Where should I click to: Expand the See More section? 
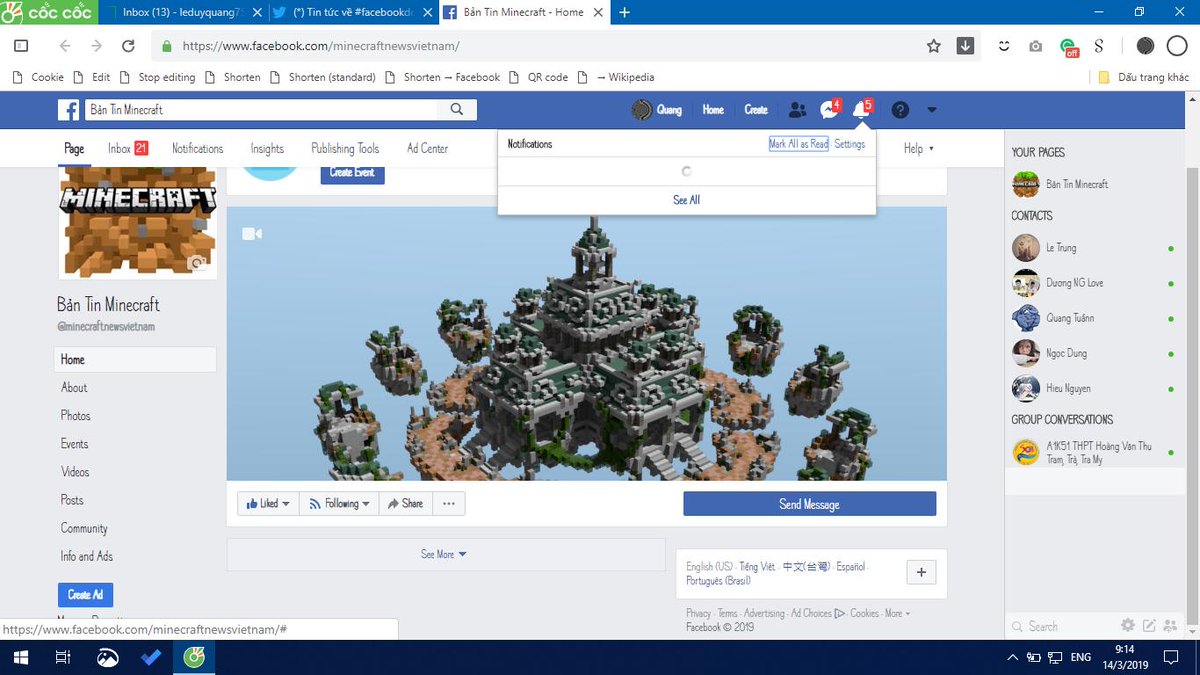click(444, 554)
